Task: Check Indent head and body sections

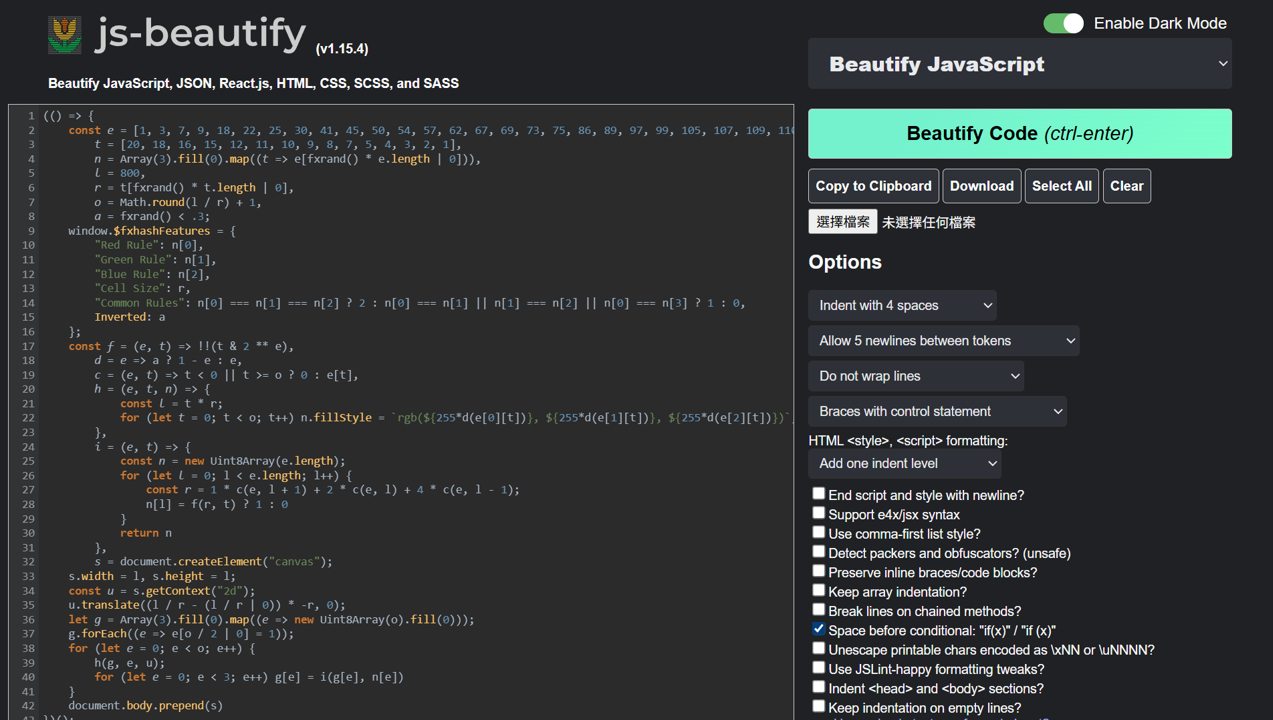Action: click(819, 687)
